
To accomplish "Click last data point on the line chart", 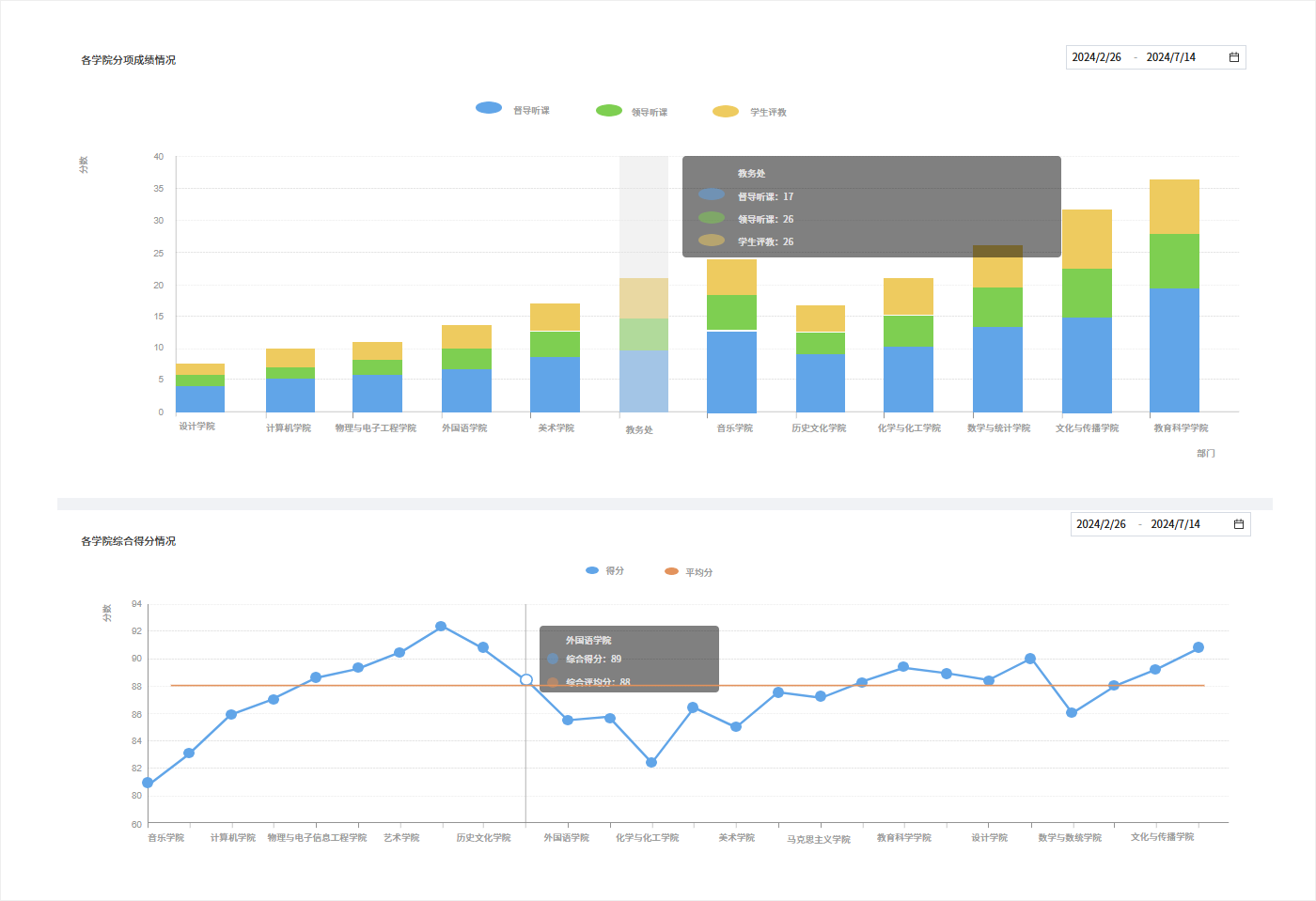I will [x=1198, y=647].
